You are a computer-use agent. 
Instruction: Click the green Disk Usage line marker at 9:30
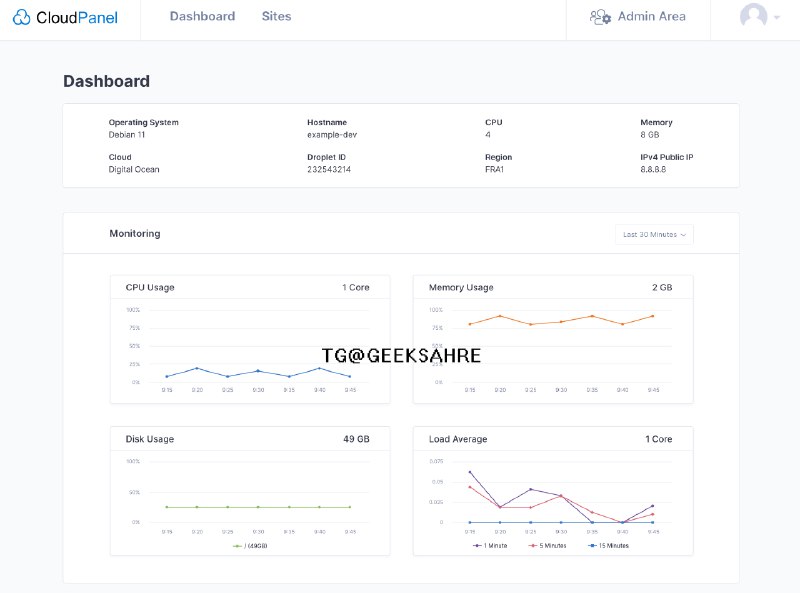pos(258,507)
